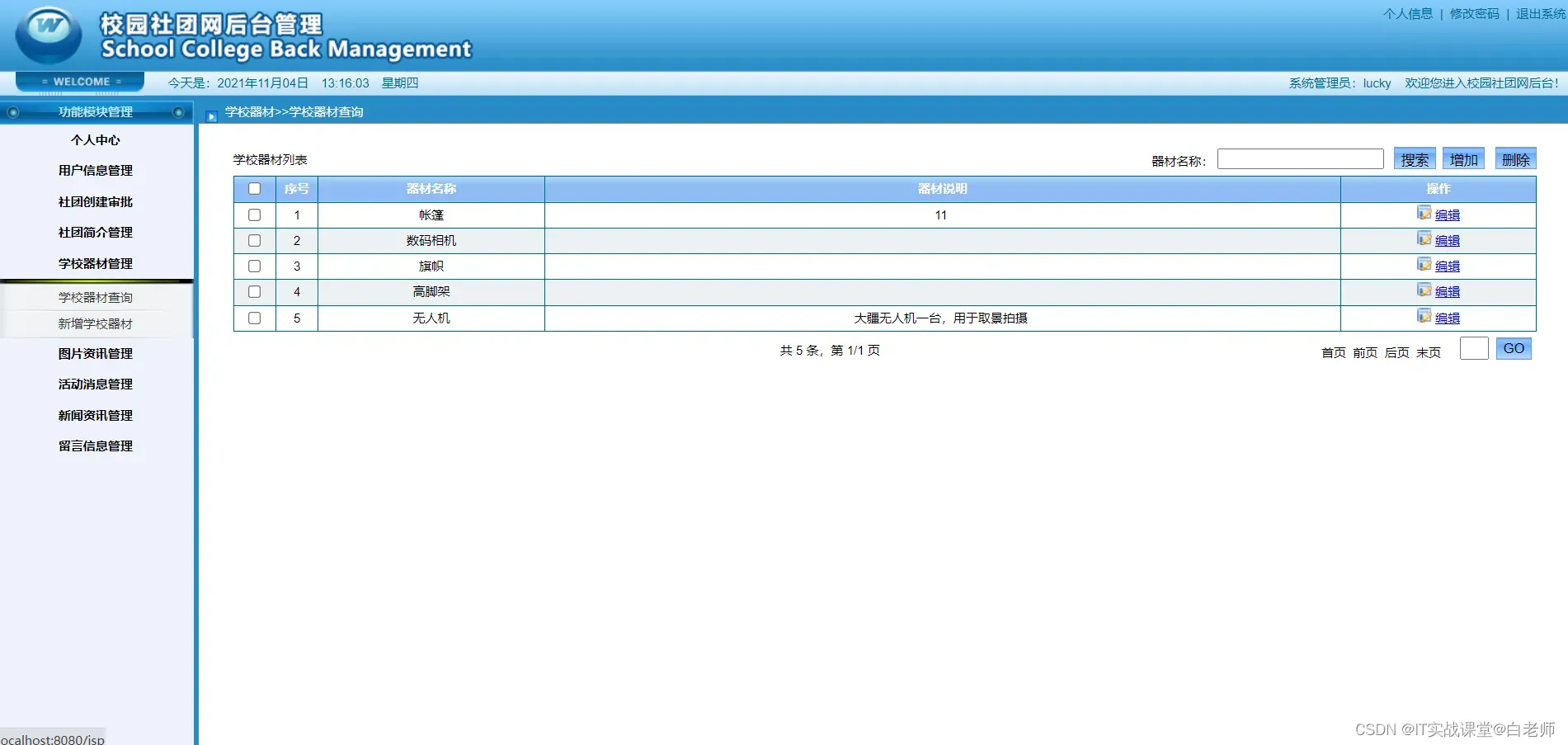Click the 系统管理员：lucky text
The height and width of the screenshot is (745, 1568).
(1340, 83)
